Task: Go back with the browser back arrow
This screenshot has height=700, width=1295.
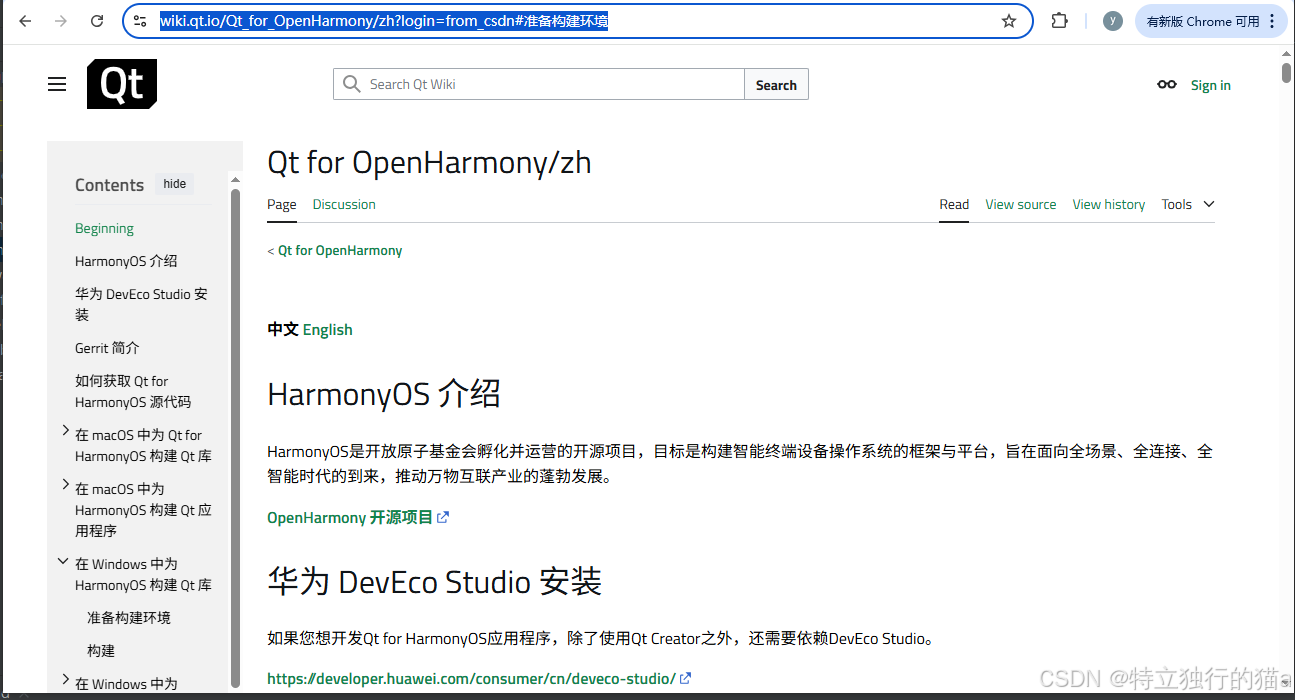Action: click(25, 21)
